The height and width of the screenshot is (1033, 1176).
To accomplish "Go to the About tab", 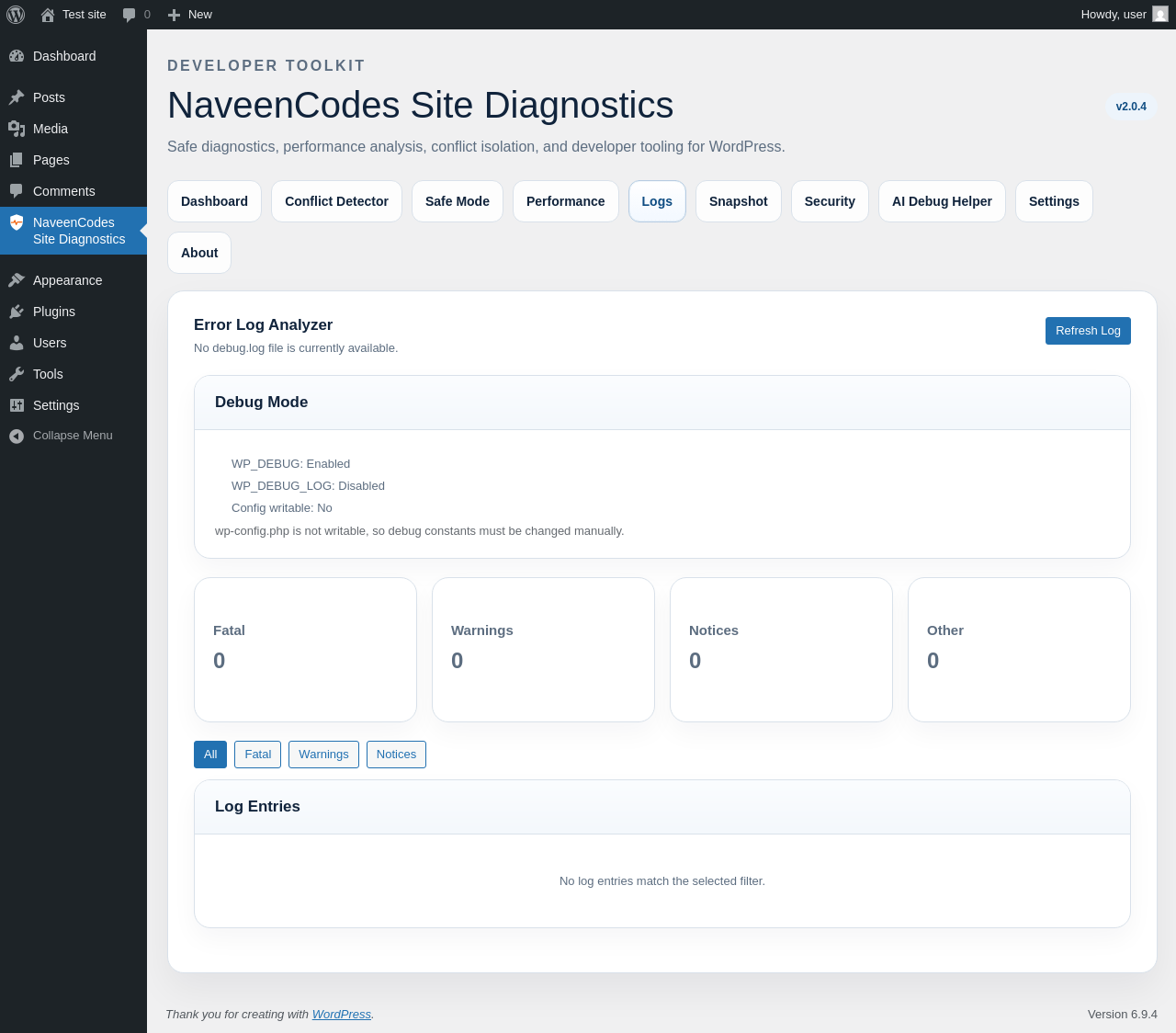I will (x=199, y=253).
